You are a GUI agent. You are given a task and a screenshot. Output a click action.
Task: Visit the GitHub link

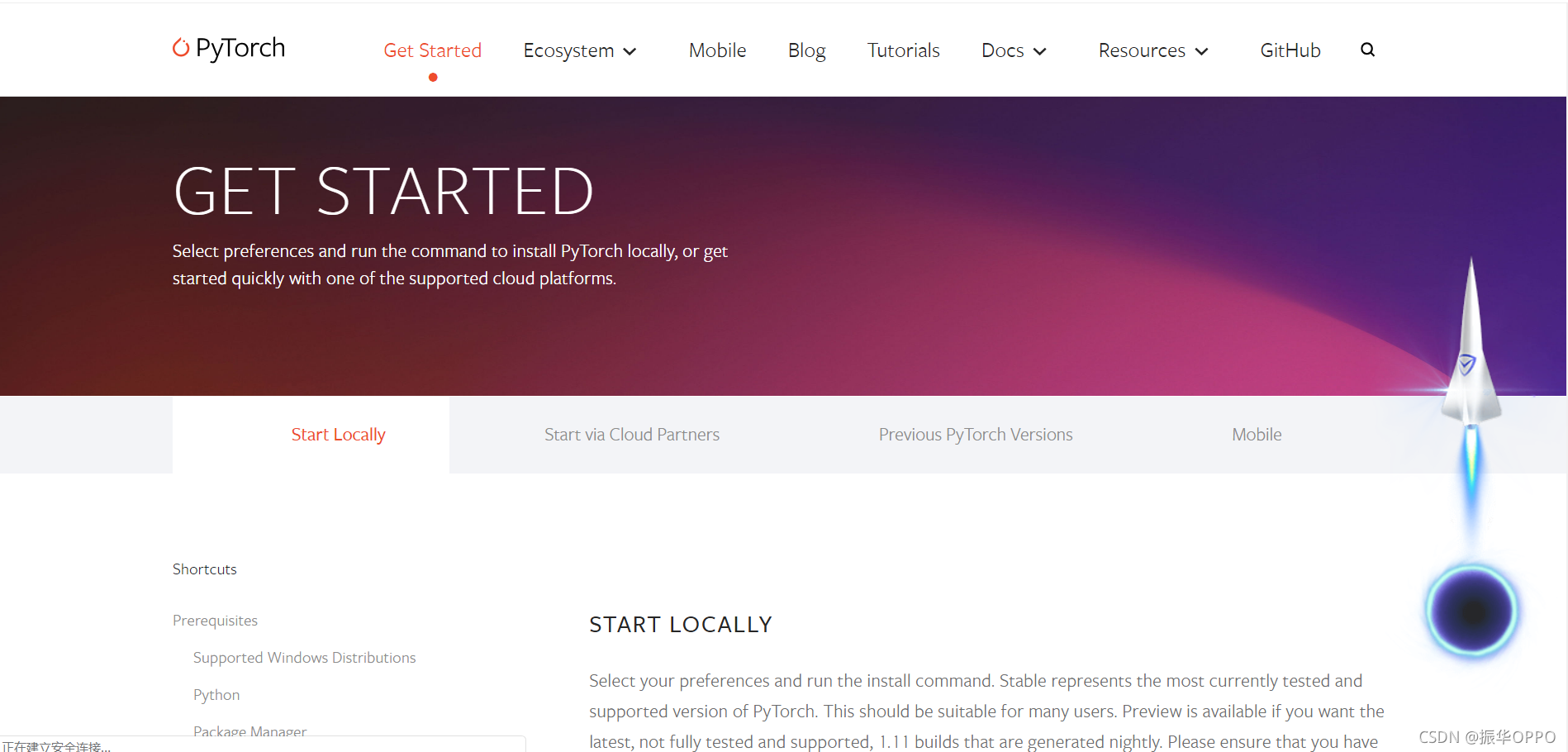1290,50
